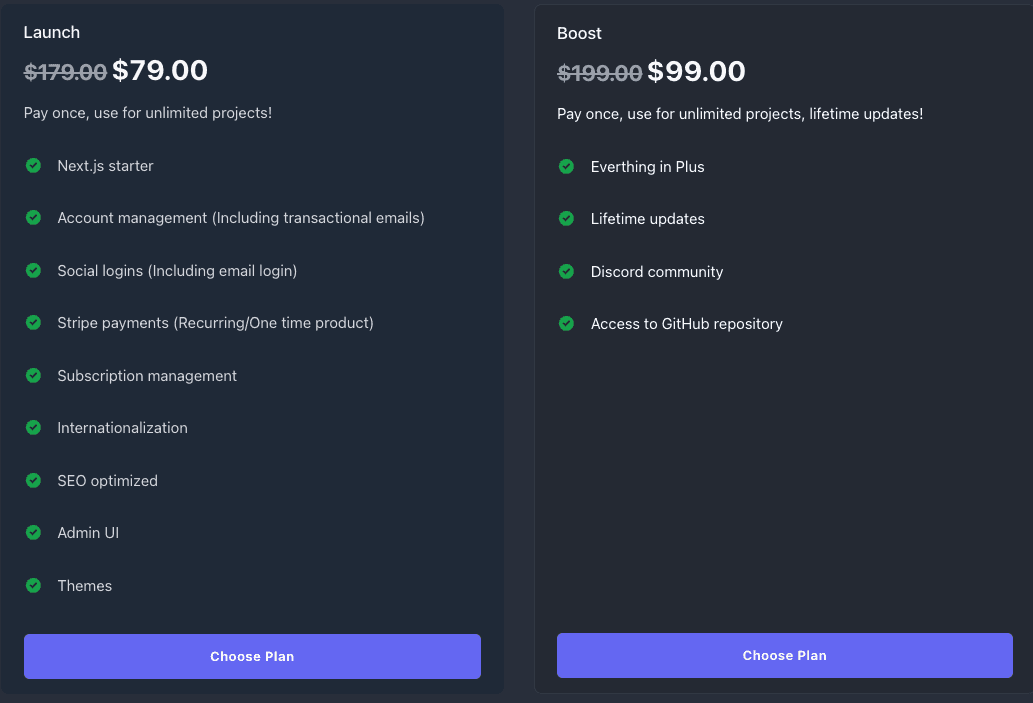The width and height of the screenshot is (1033, 703).
Task: Click the lifetime updates tagline under Boost
Action: click(738, 113)
